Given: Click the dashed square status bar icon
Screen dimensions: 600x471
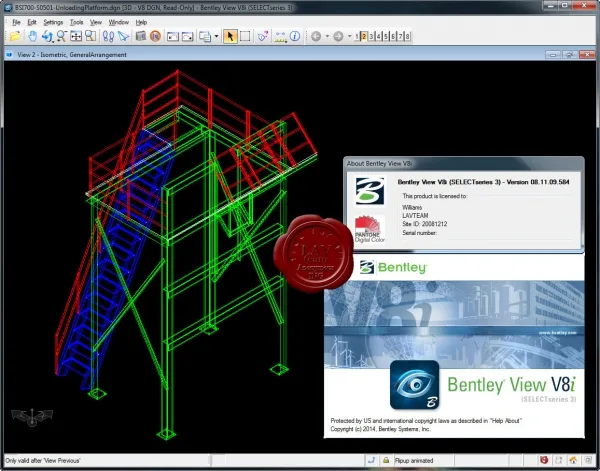Looking at the screenshot, I should (x=558, y=460).
